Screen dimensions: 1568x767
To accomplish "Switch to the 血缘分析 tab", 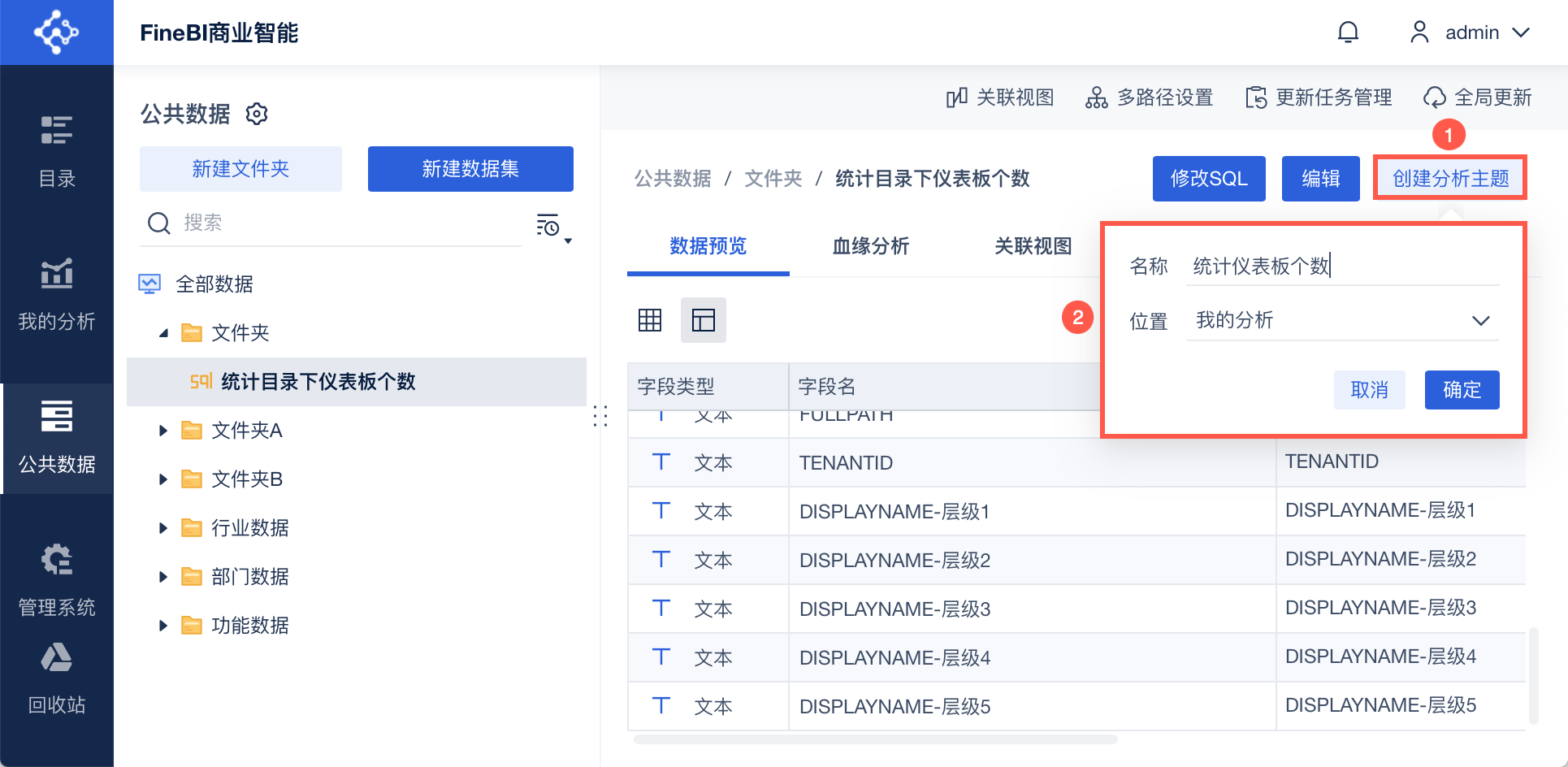I will click(x=870, y=246).
